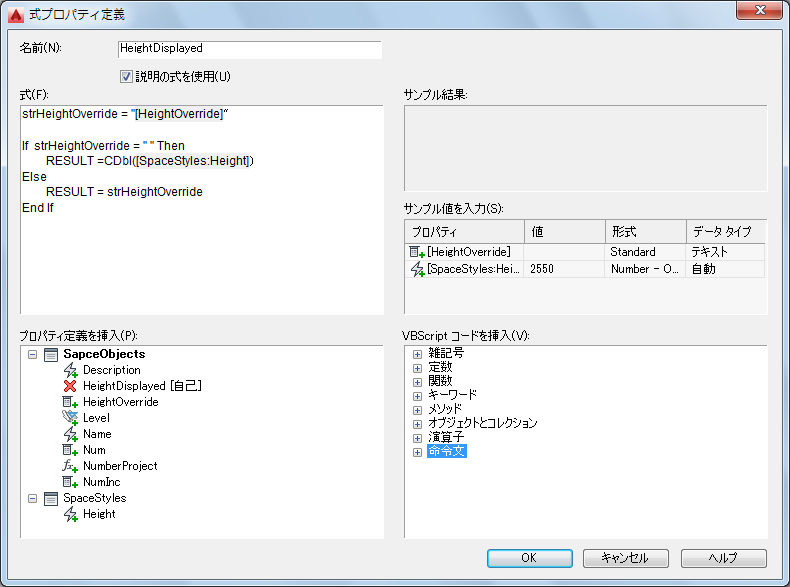Image resolution: width=790 pixels, height=587 pixels.
Task: Click the HeightOverride manual property icon
Action: click(x=70, y=402)
